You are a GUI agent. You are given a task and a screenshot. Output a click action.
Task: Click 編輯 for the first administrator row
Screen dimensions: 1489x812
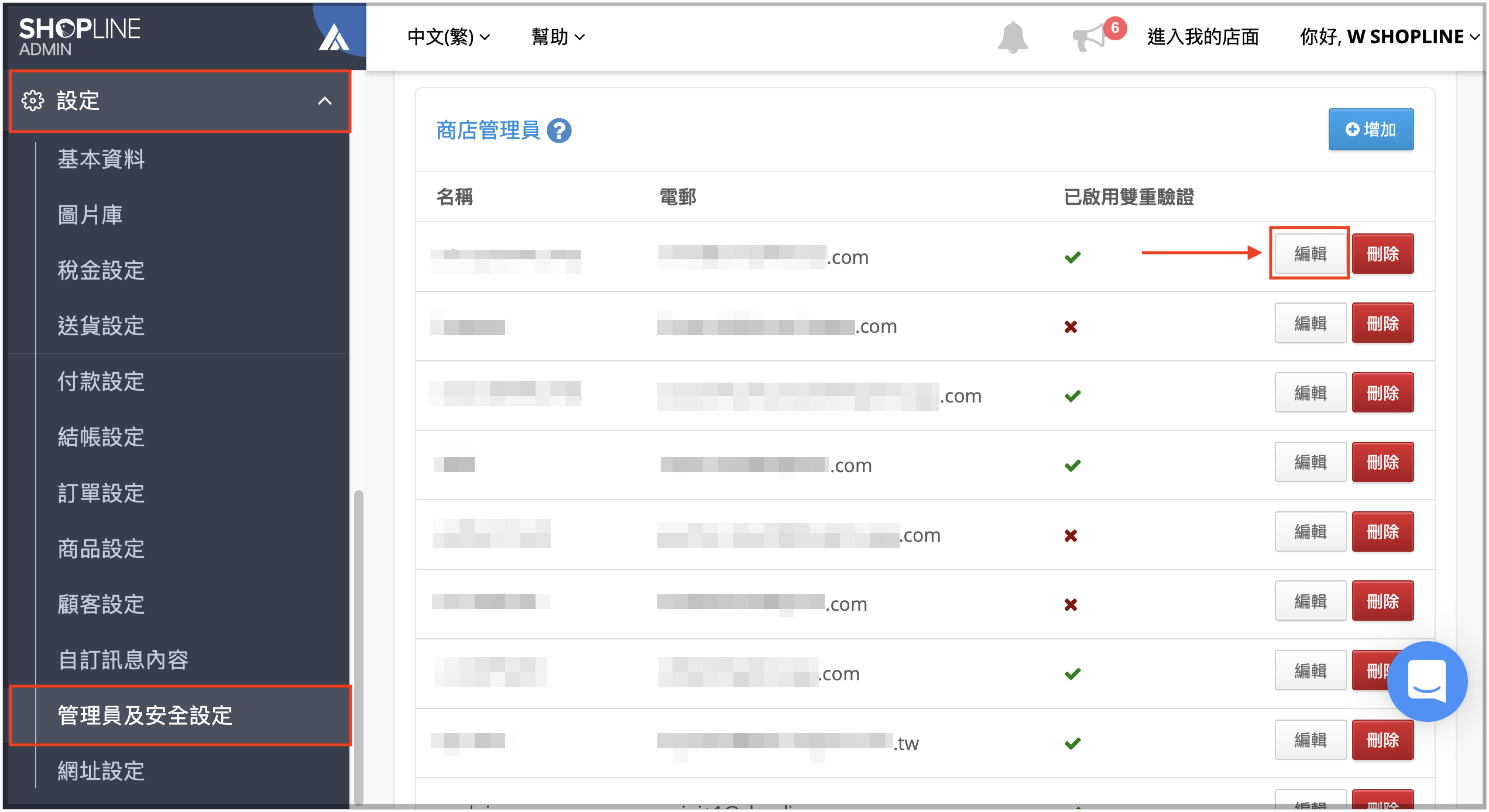tap(1310, 254)
